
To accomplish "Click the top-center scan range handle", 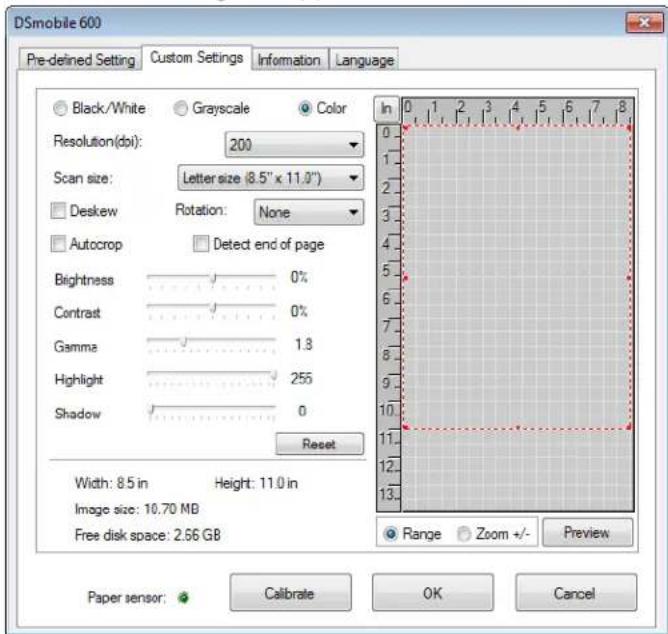I will (518, 127).
